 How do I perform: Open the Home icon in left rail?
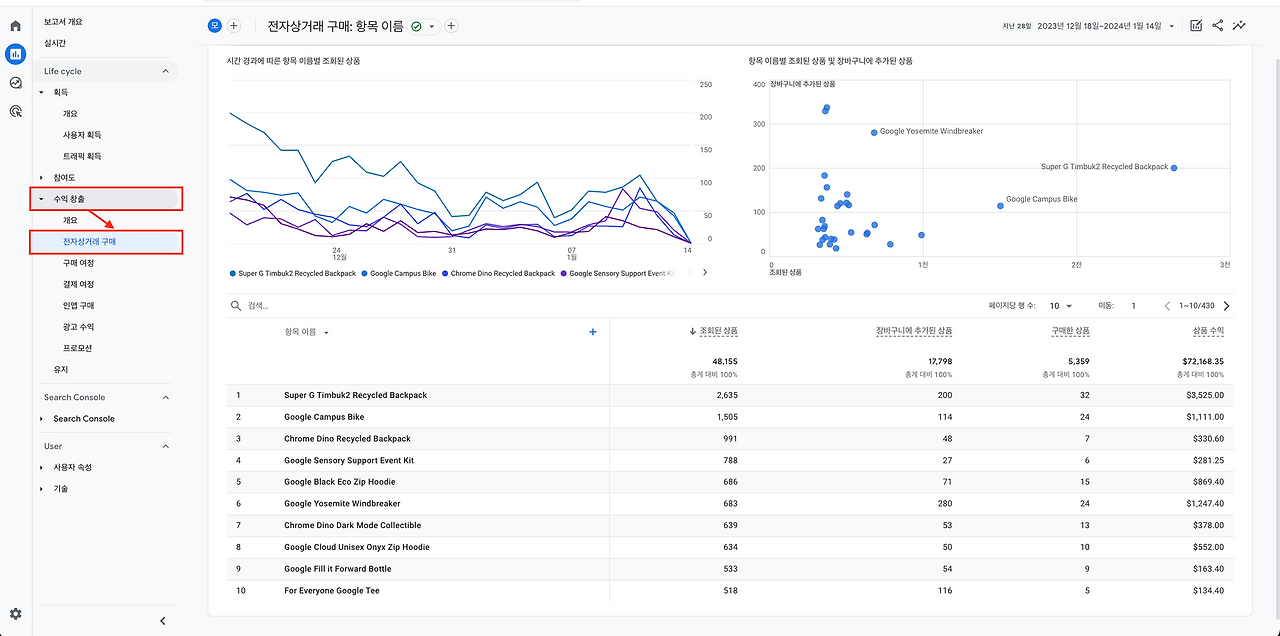pyautogui.click(x=15, y=25)
